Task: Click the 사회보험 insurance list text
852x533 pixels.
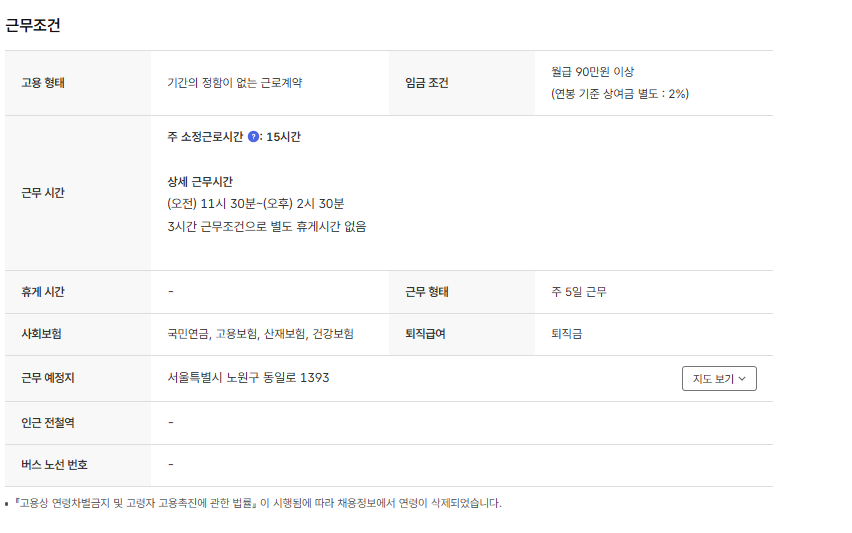Action: (x=260, y=334)
